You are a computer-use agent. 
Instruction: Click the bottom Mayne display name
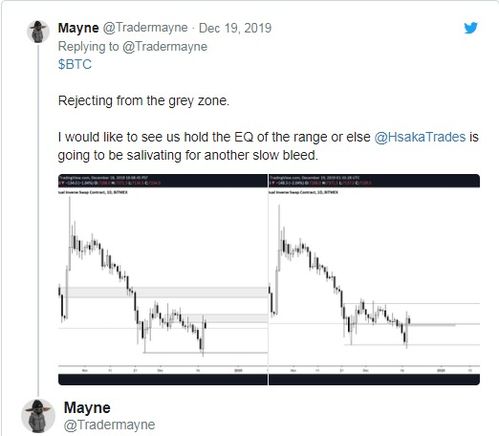coord(87,408)
